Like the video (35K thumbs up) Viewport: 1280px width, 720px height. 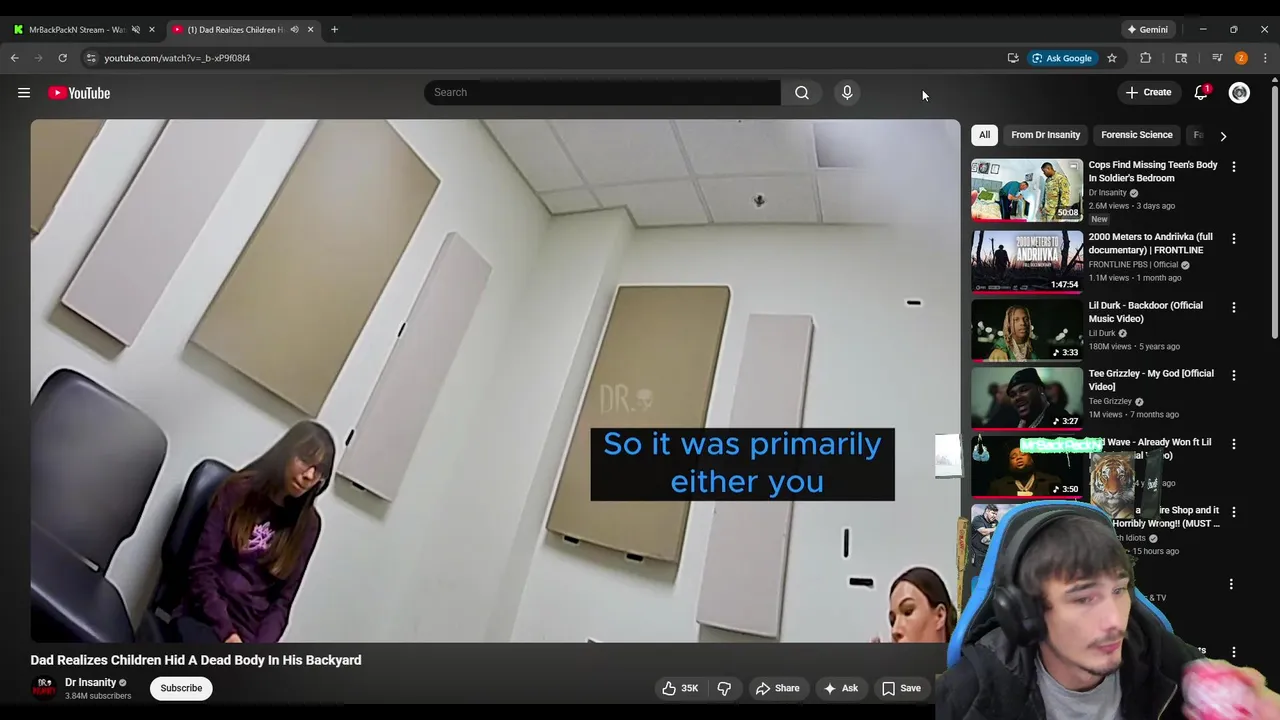[x=680, y=688]
